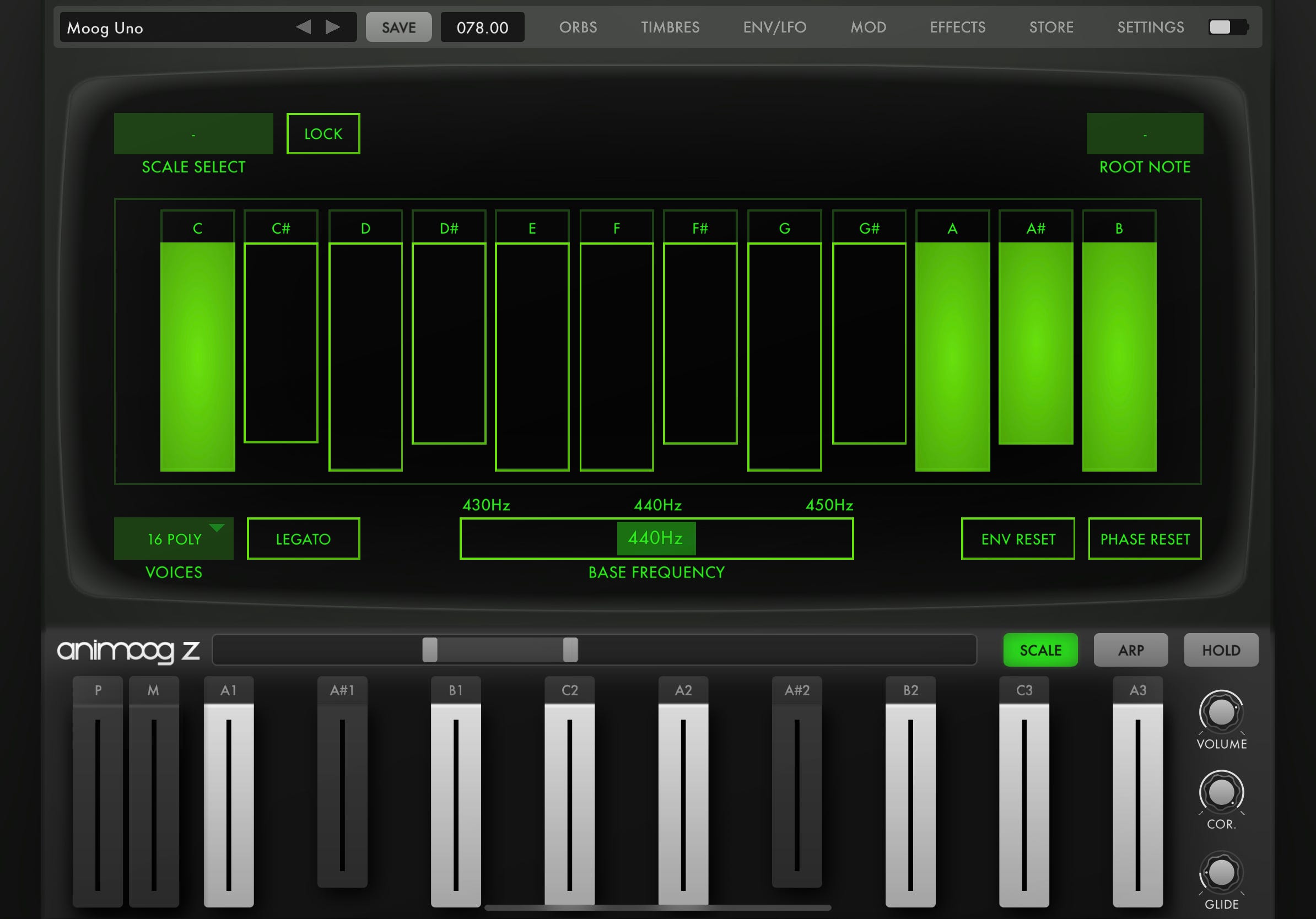Screen dimensions: 1316x919
Task: Play the B1 key
Action: (x=456, y=791)
